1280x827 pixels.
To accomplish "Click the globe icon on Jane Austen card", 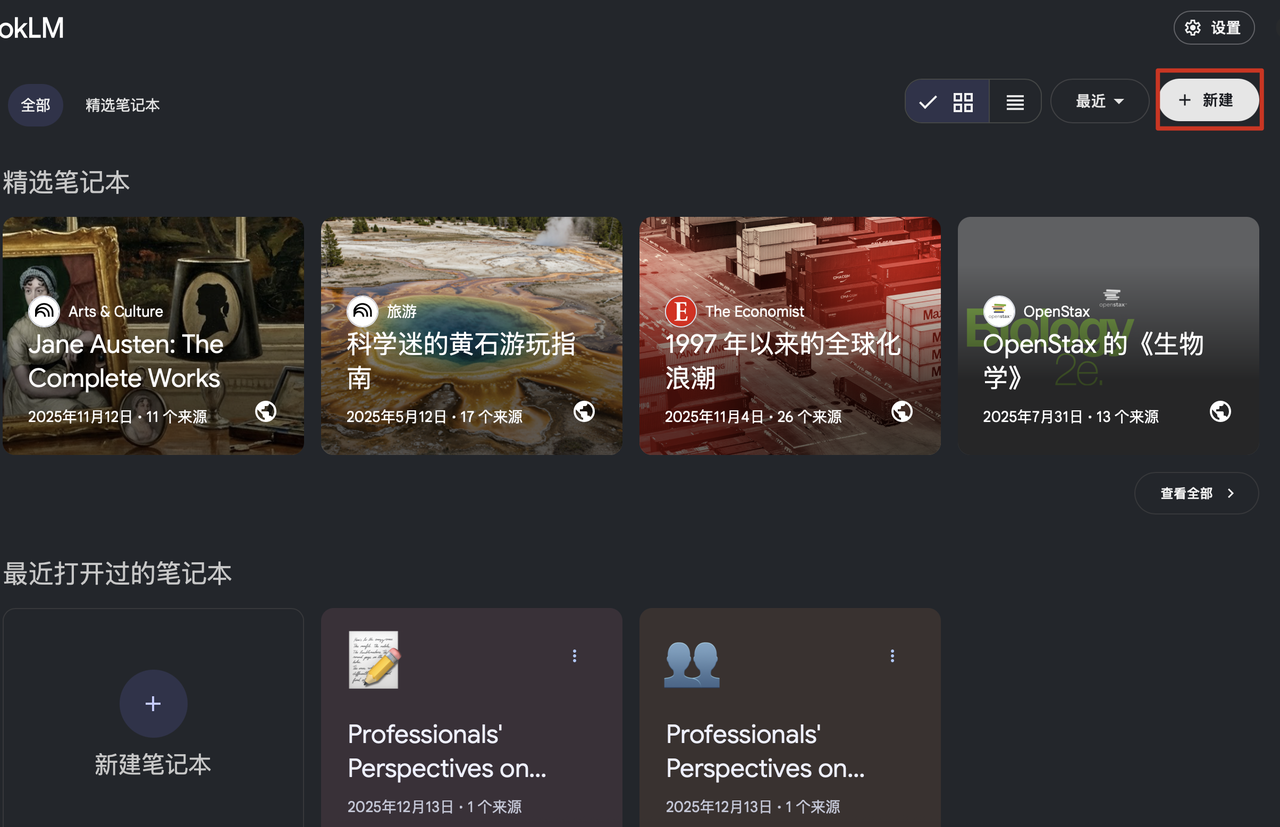I will (x=266, y=411).
